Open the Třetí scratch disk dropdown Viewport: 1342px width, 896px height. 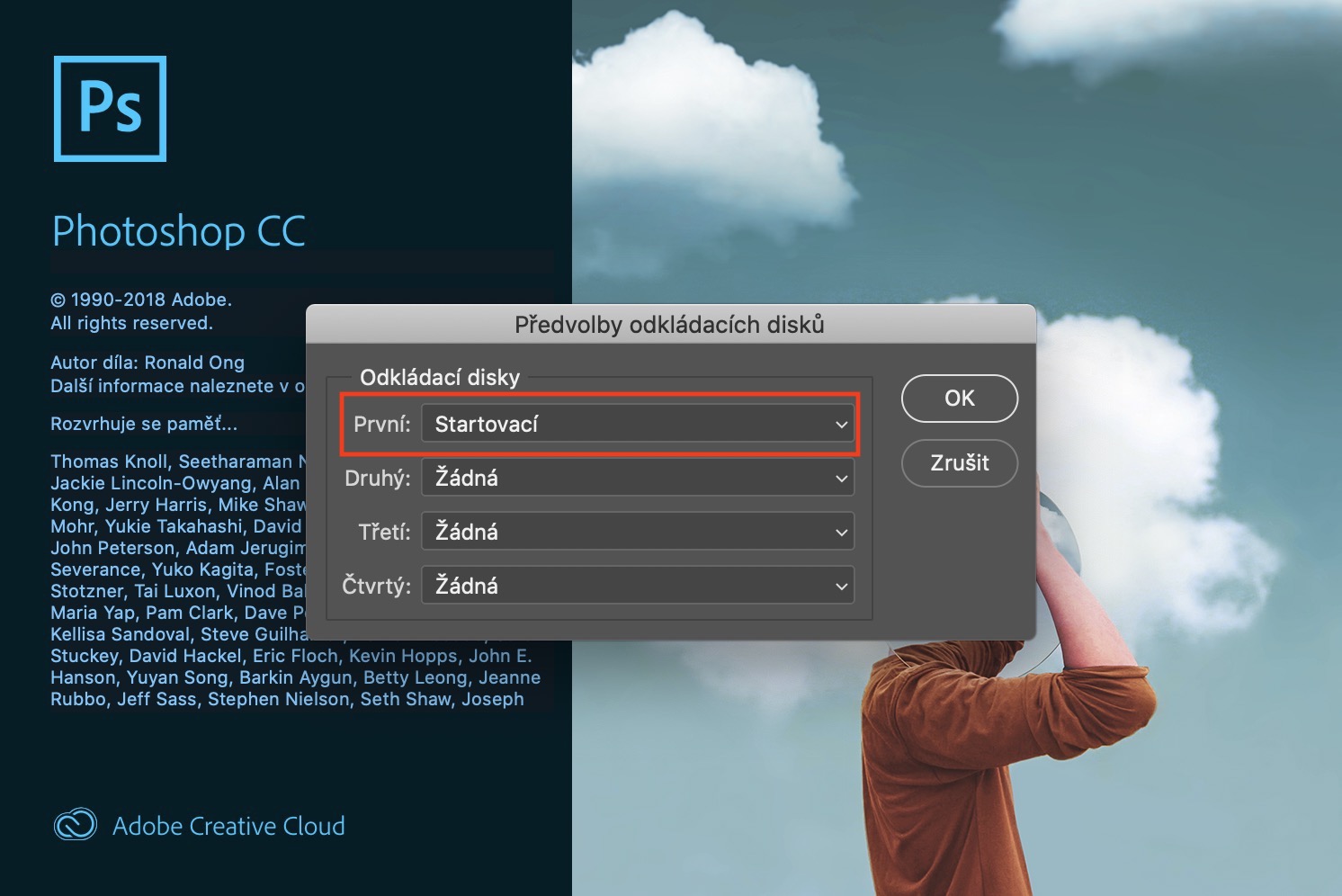tap(638, 532)
